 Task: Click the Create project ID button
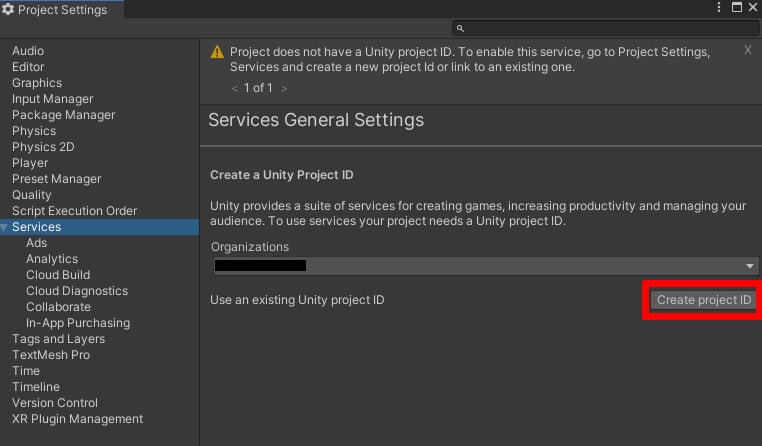point(704,300)
